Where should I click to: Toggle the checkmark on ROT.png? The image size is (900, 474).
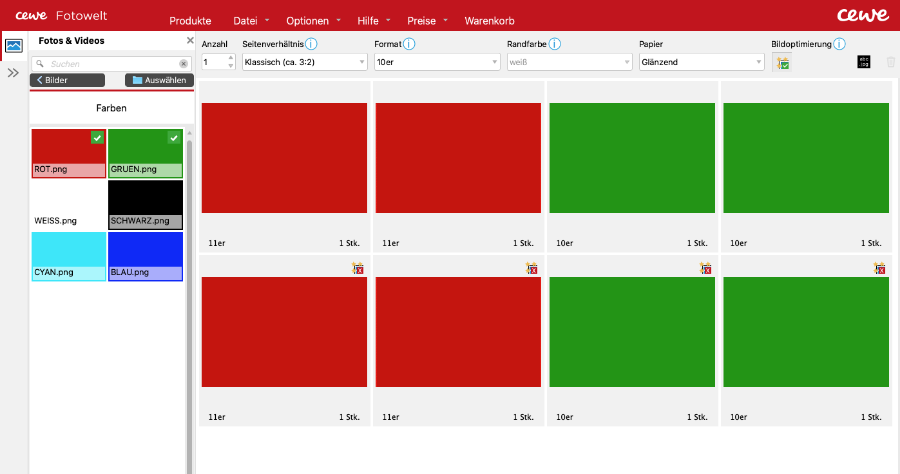[x=97, y=138]
